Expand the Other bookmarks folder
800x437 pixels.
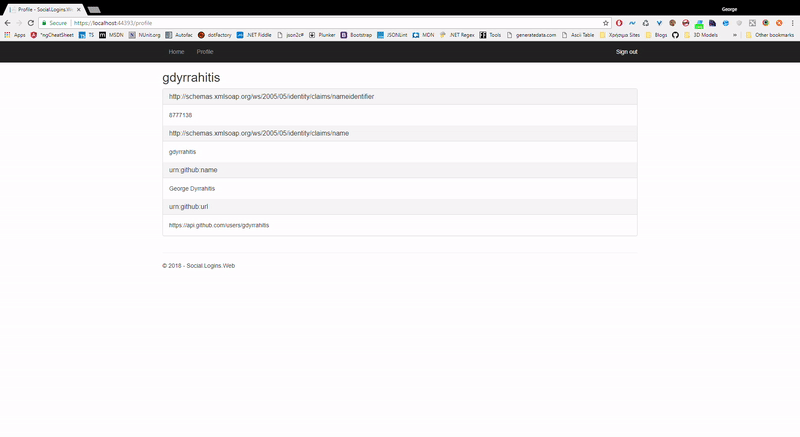coord(770,35)
